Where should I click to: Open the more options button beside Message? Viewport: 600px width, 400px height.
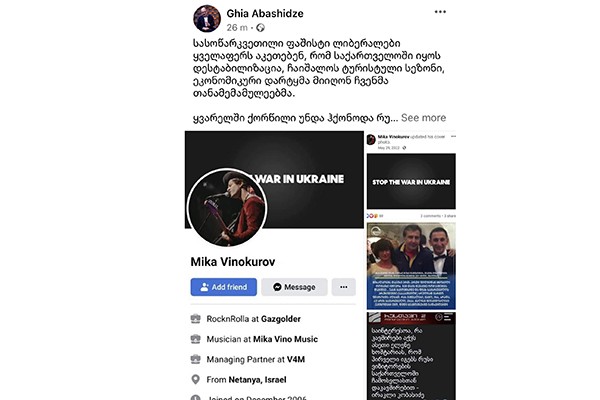pyautogui.click(x=344, y=287)
